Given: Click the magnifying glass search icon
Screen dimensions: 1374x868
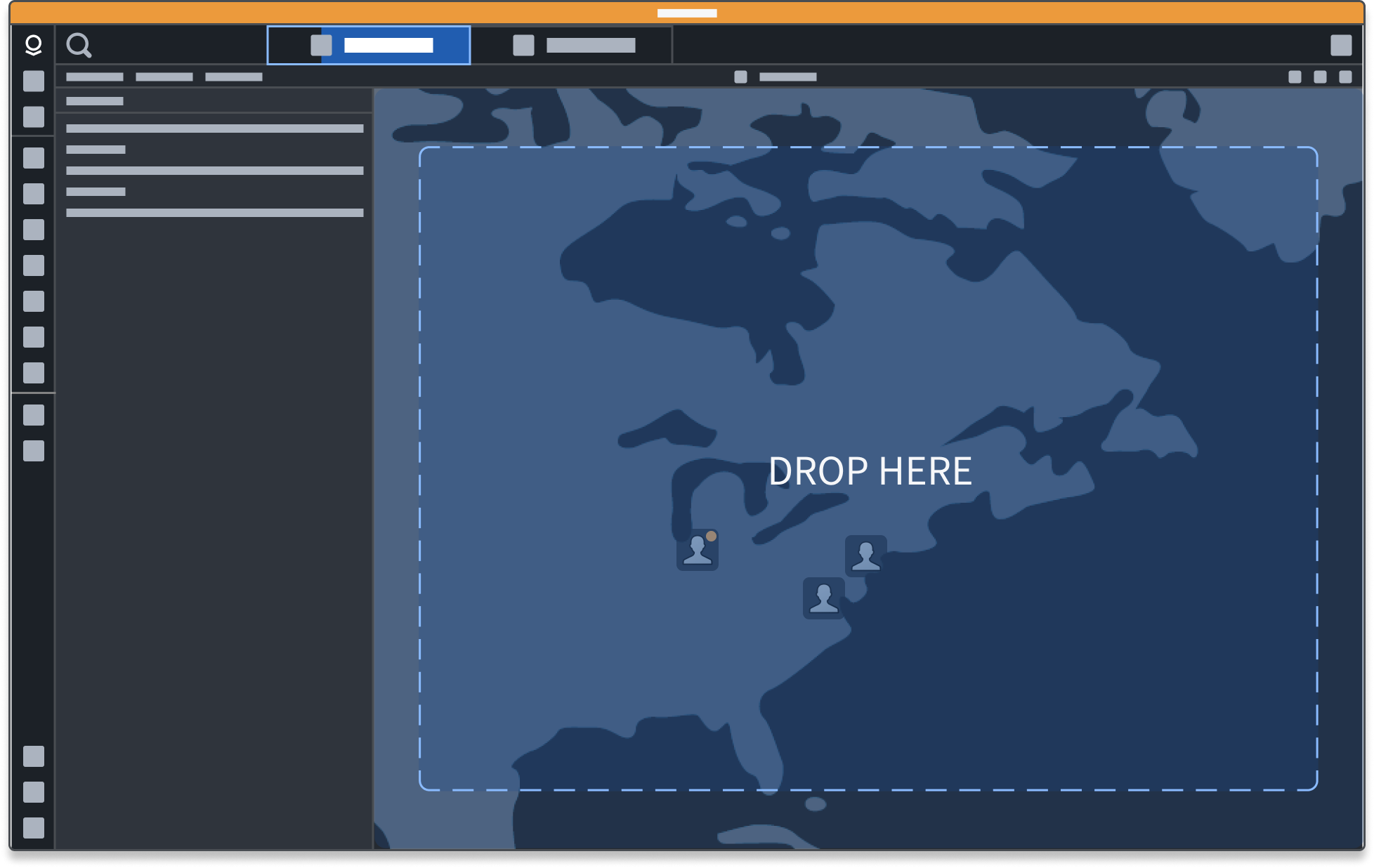Looking at the screenshot, I should (79, 46).
